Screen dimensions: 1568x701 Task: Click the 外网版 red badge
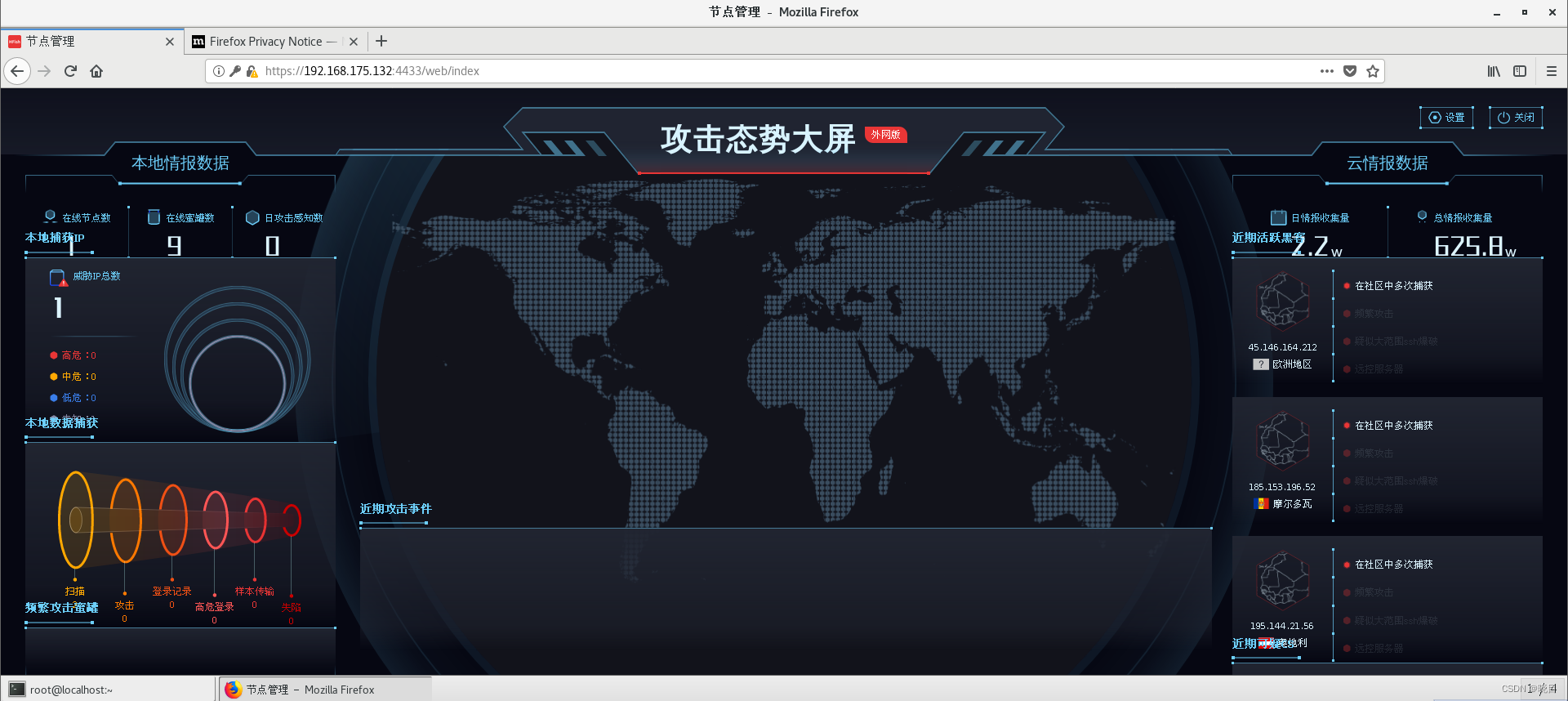point(885,135)
